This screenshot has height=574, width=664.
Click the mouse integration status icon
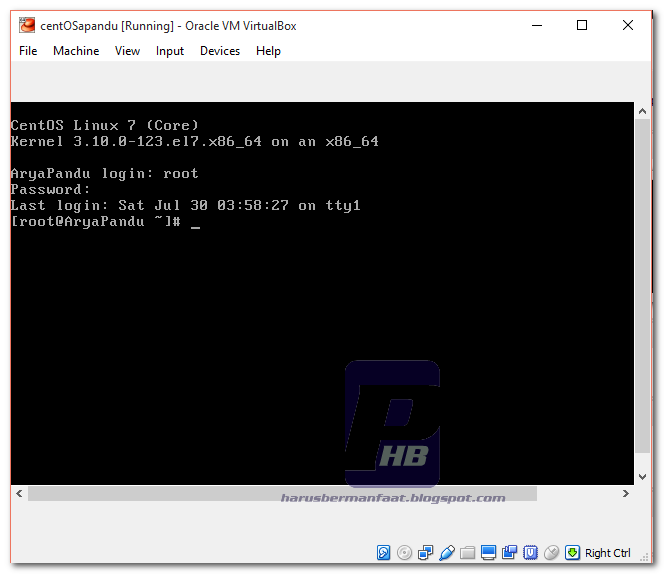coord(551,552)
